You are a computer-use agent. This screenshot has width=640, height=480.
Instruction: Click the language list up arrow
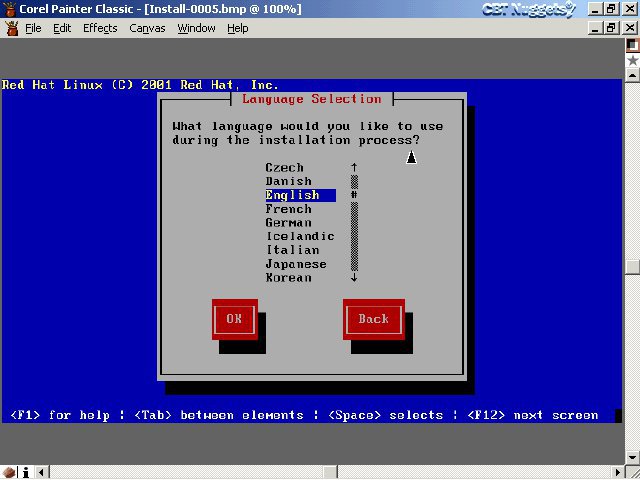point(354,167)
